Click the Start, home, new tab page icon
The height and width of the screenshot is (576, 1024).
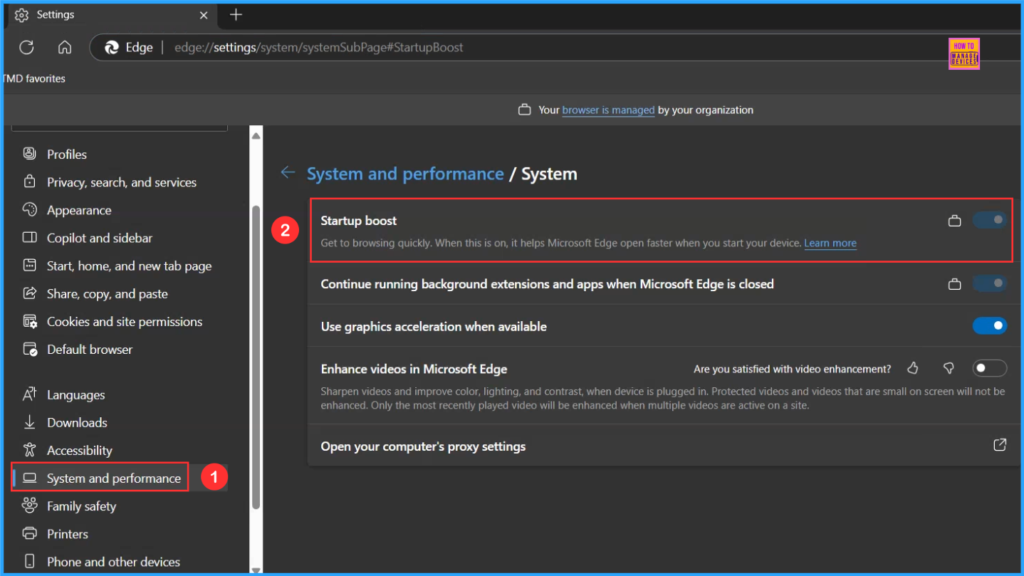click(29, 265)
